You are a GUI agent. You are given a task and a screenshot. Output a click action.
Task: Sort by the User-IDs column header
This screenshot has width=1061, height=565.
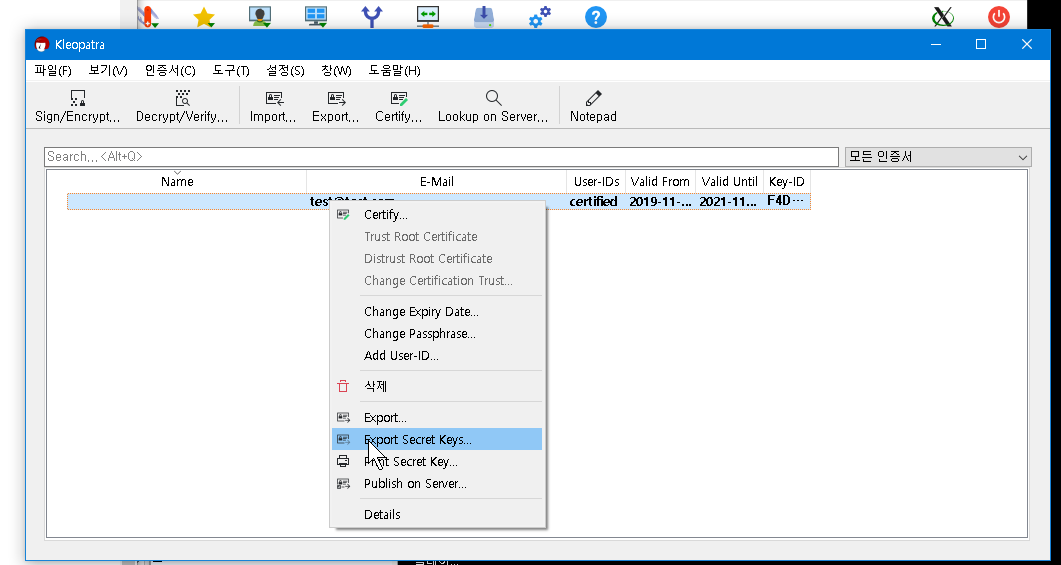pyautogui.click(x=596, y=181)
